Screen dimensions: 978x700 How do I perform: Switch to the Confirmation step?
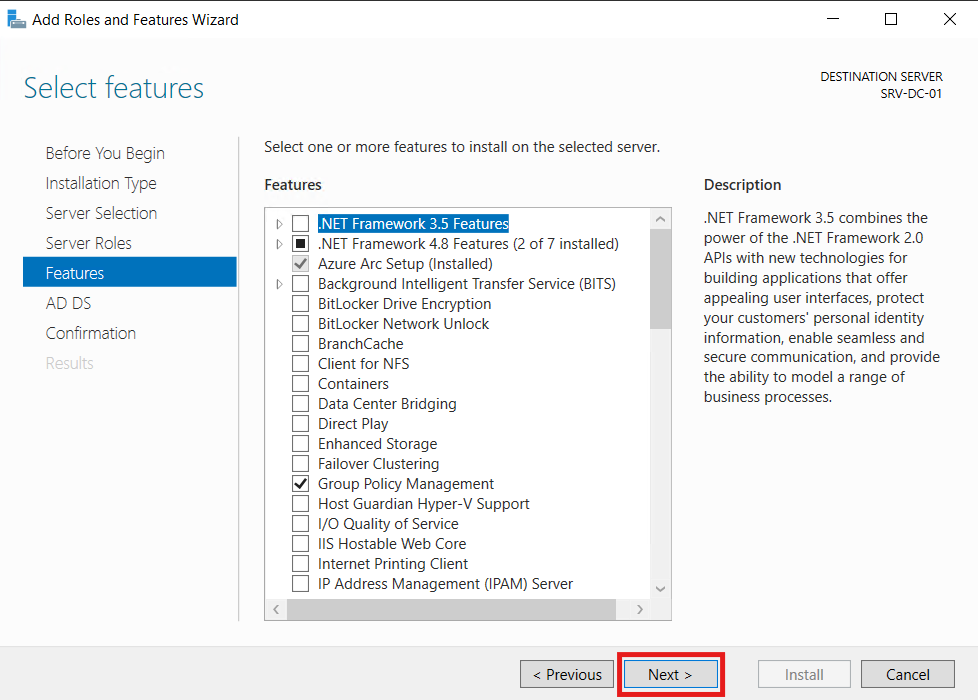click(x=91, y=332)
